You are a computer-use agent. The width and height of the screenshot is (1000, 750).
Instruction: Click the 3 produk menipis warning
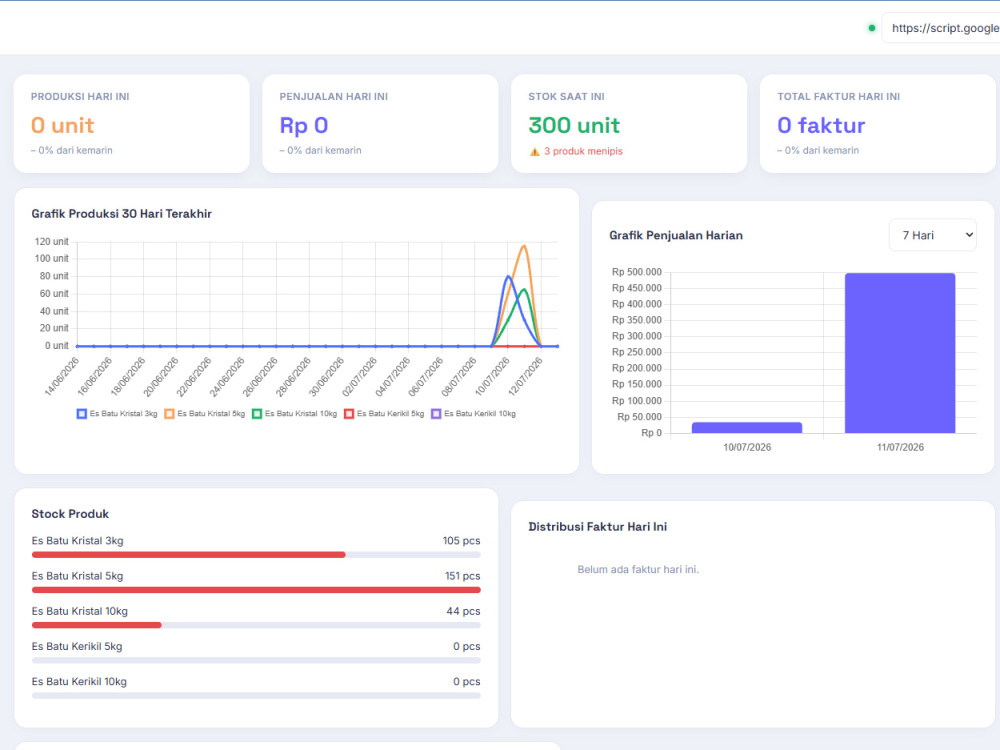(583, 151)
